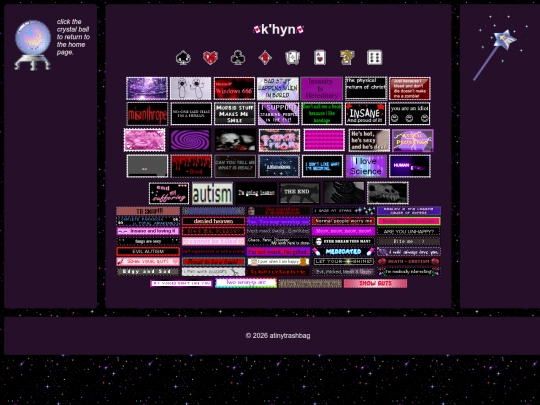Viewport: 540px width, 405px height.
Task: Open the 'physical return of christ' stamp
Action: (x=366, y=89)
